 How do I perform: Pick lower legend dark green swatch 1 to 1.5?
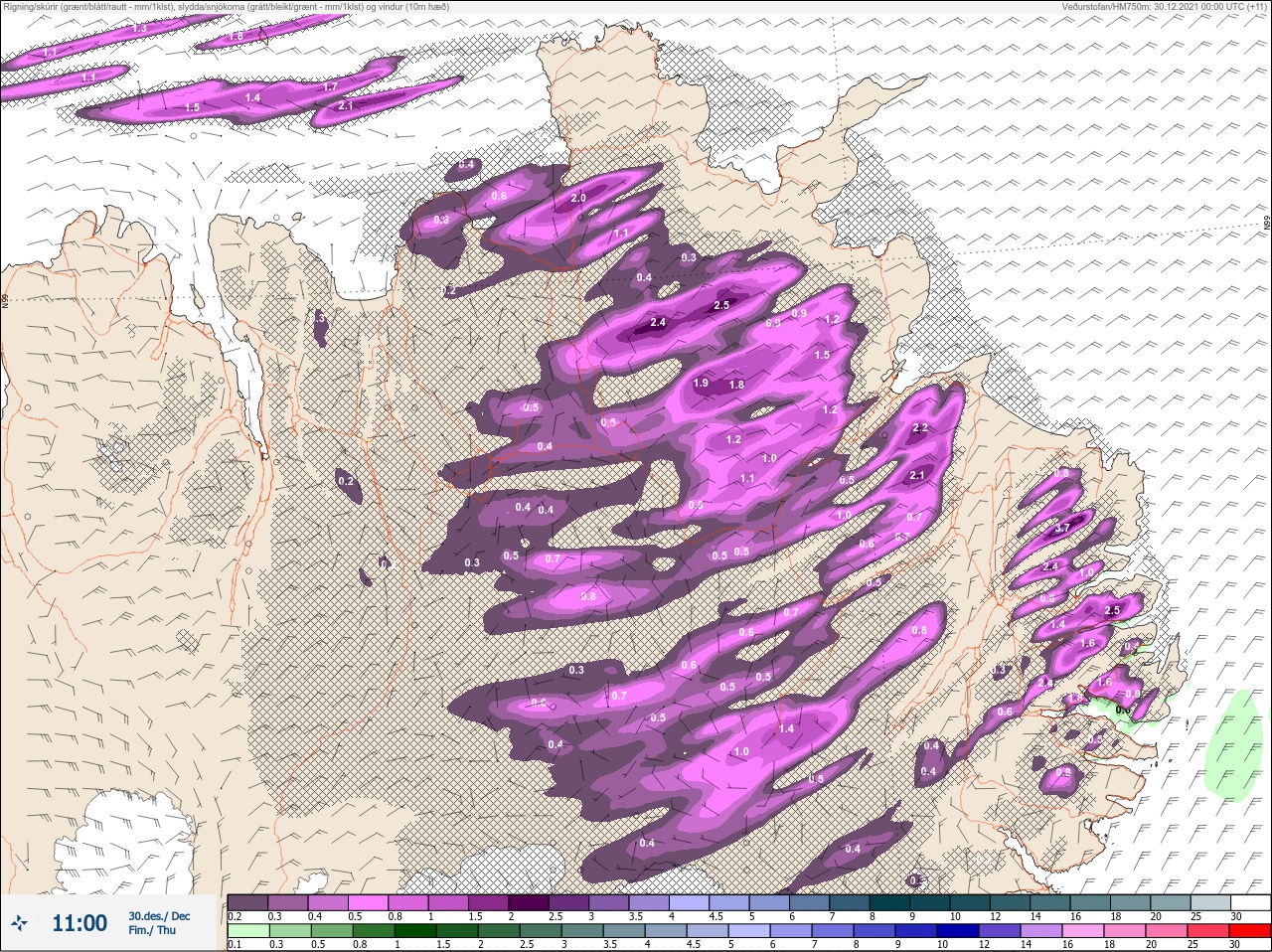415,931
